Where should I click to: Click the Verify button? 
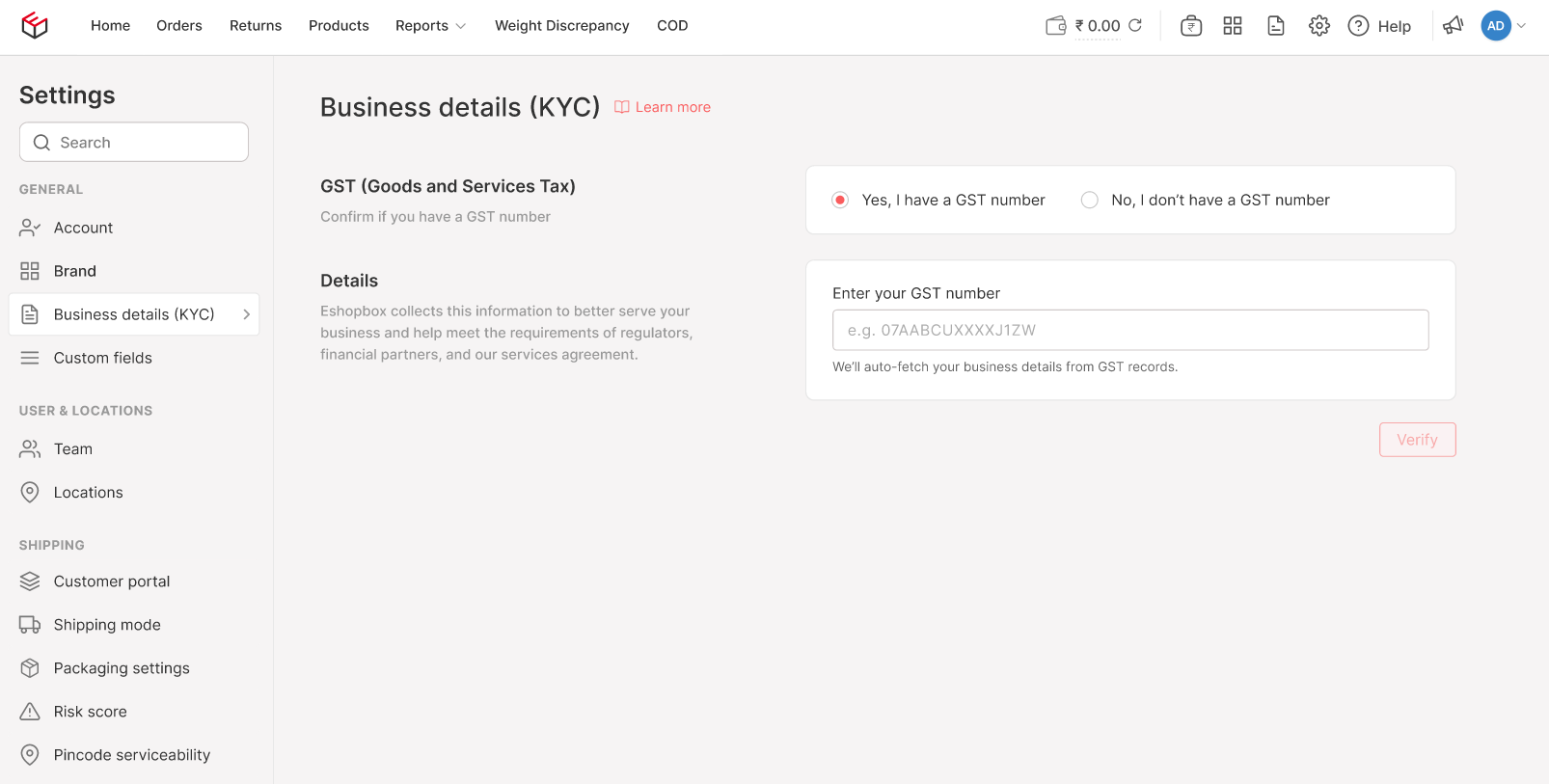(x=1417, y=440)
